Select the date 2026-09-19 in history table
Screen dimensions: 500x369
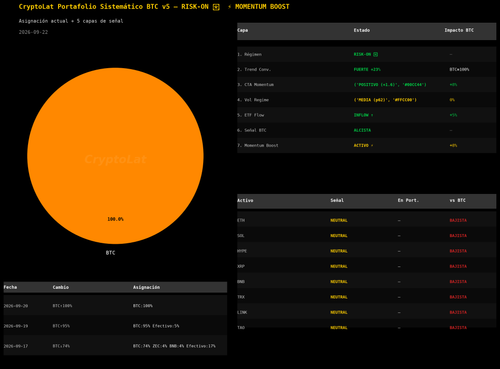(16, 326)
